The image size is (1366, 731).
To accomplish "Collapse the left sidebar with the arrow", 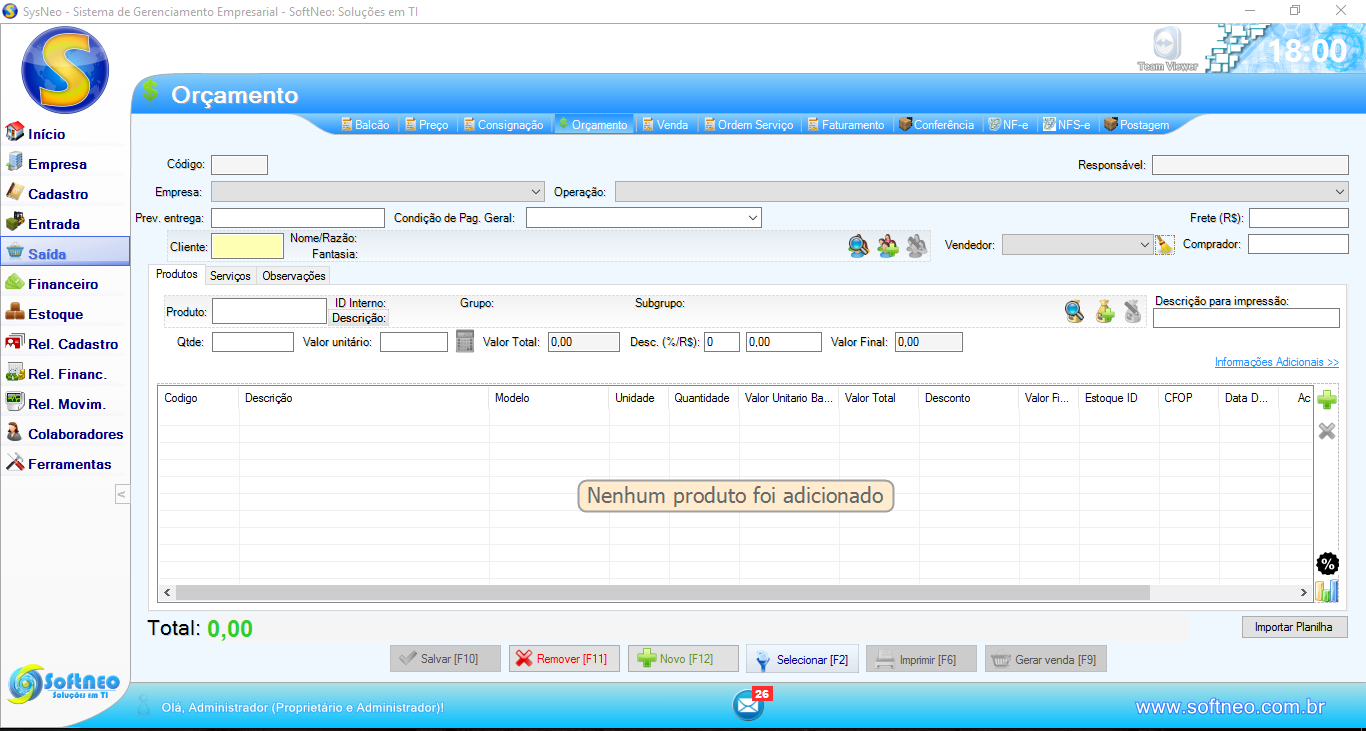I will pos(121,494).
